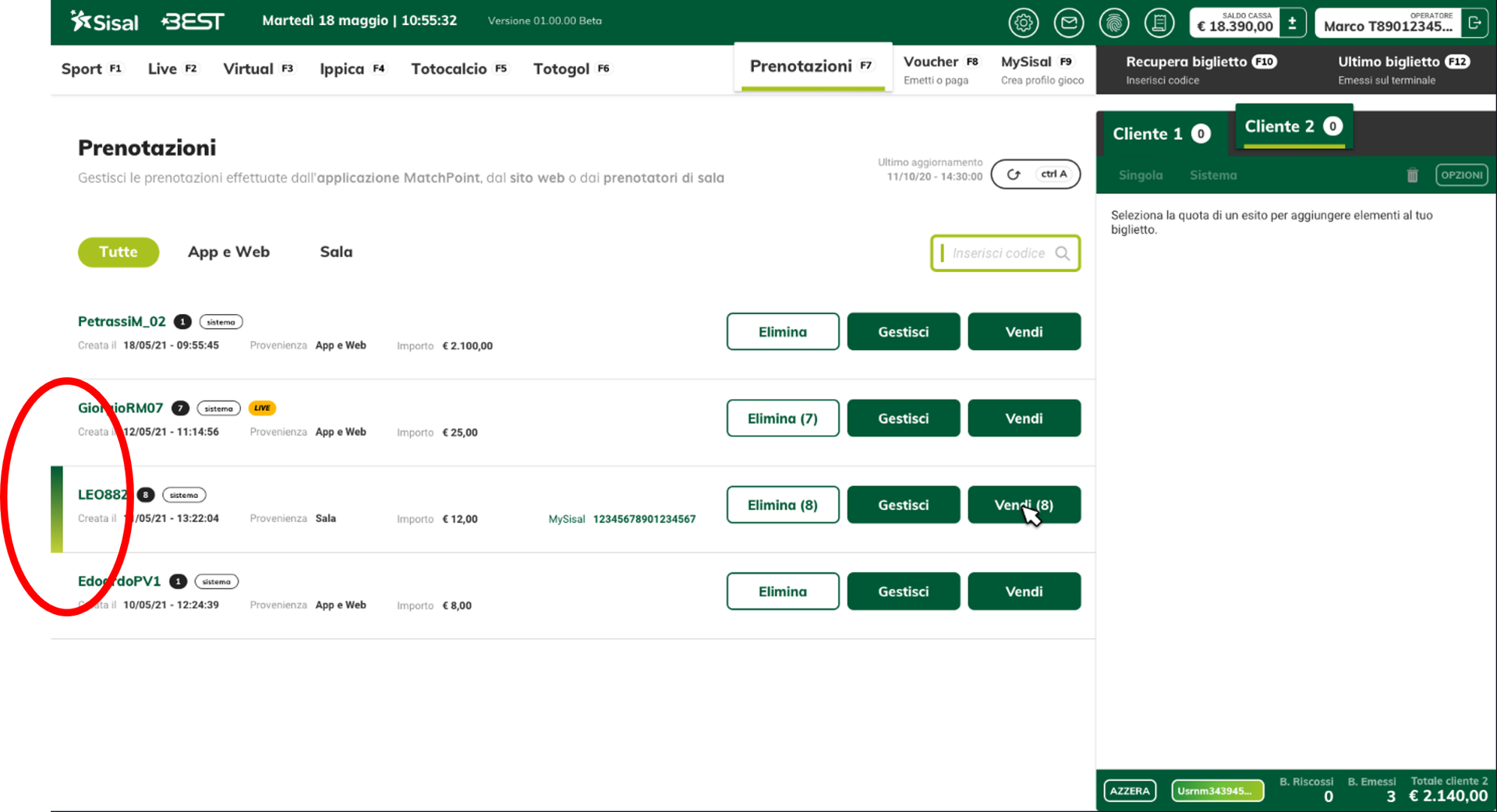The width and height of the screenshot is (1497, 812).
Task: Open the OPZIONI button
Action: point(1461,175)
